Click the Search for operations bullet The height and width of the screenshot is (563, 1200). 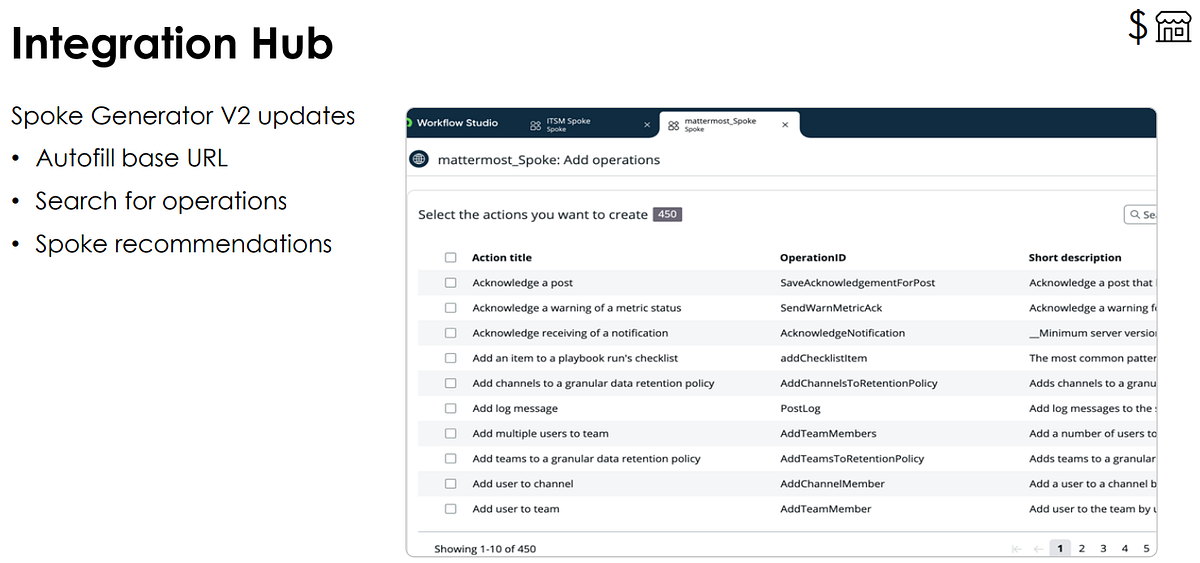click(x=161, y=201)
